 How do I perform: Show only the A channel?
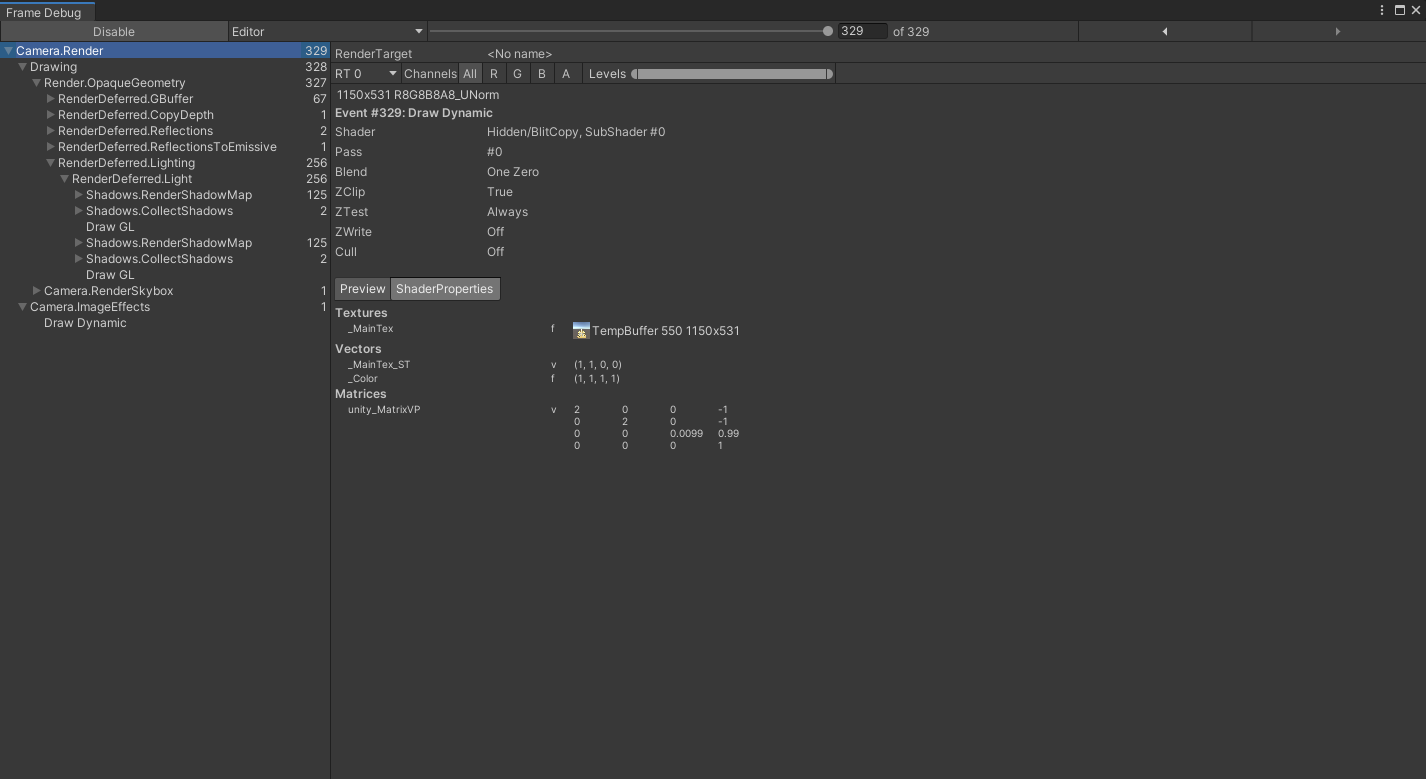(566, 73)
